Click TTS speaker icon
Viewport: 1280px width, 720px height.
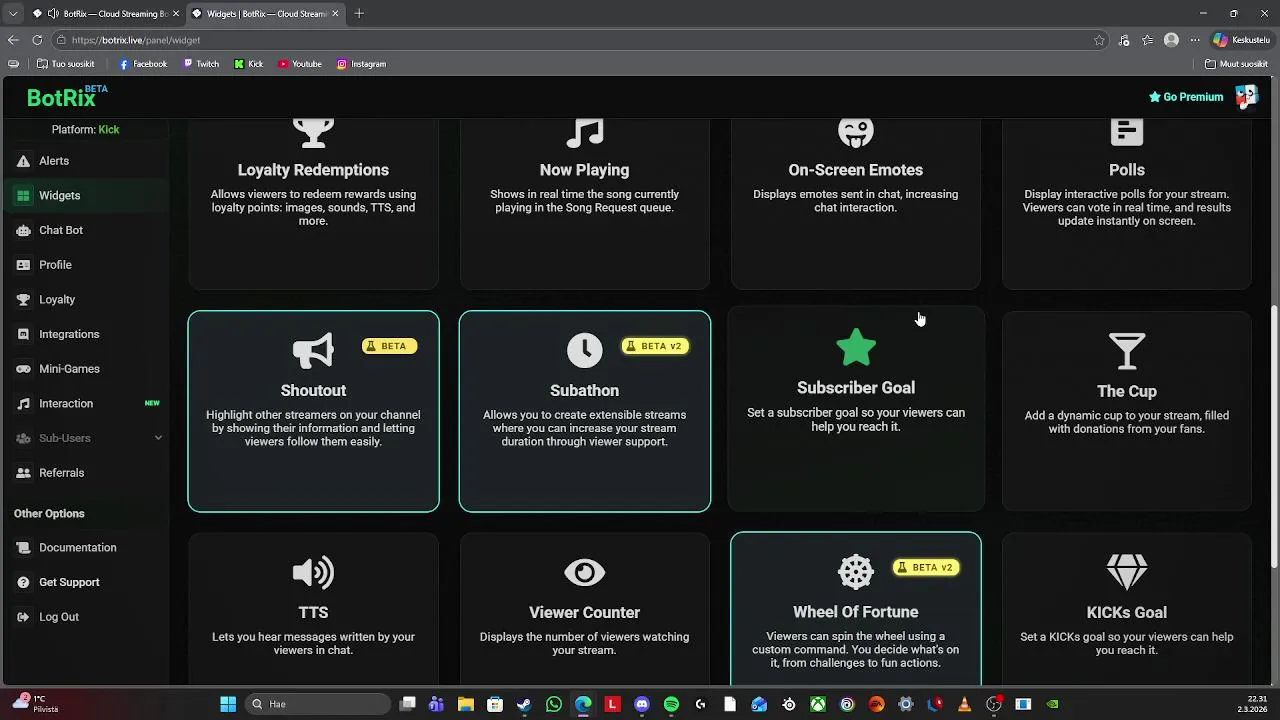click(313, 572)
